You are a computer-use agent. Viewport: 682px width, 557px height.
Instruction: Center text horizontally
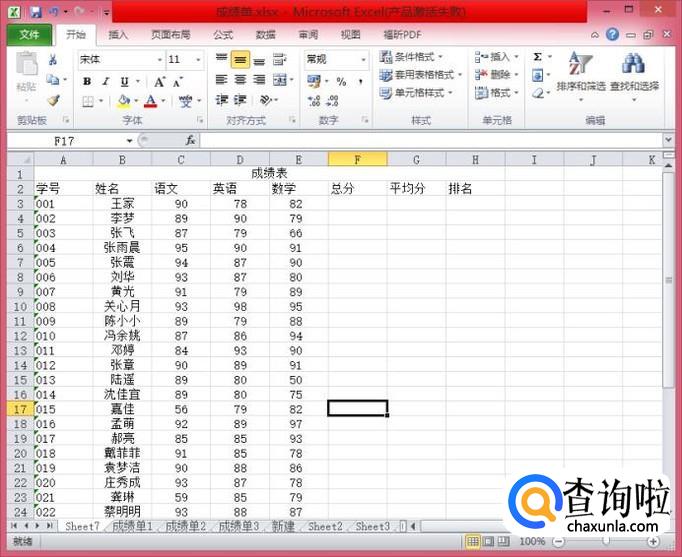click(240, 80)
